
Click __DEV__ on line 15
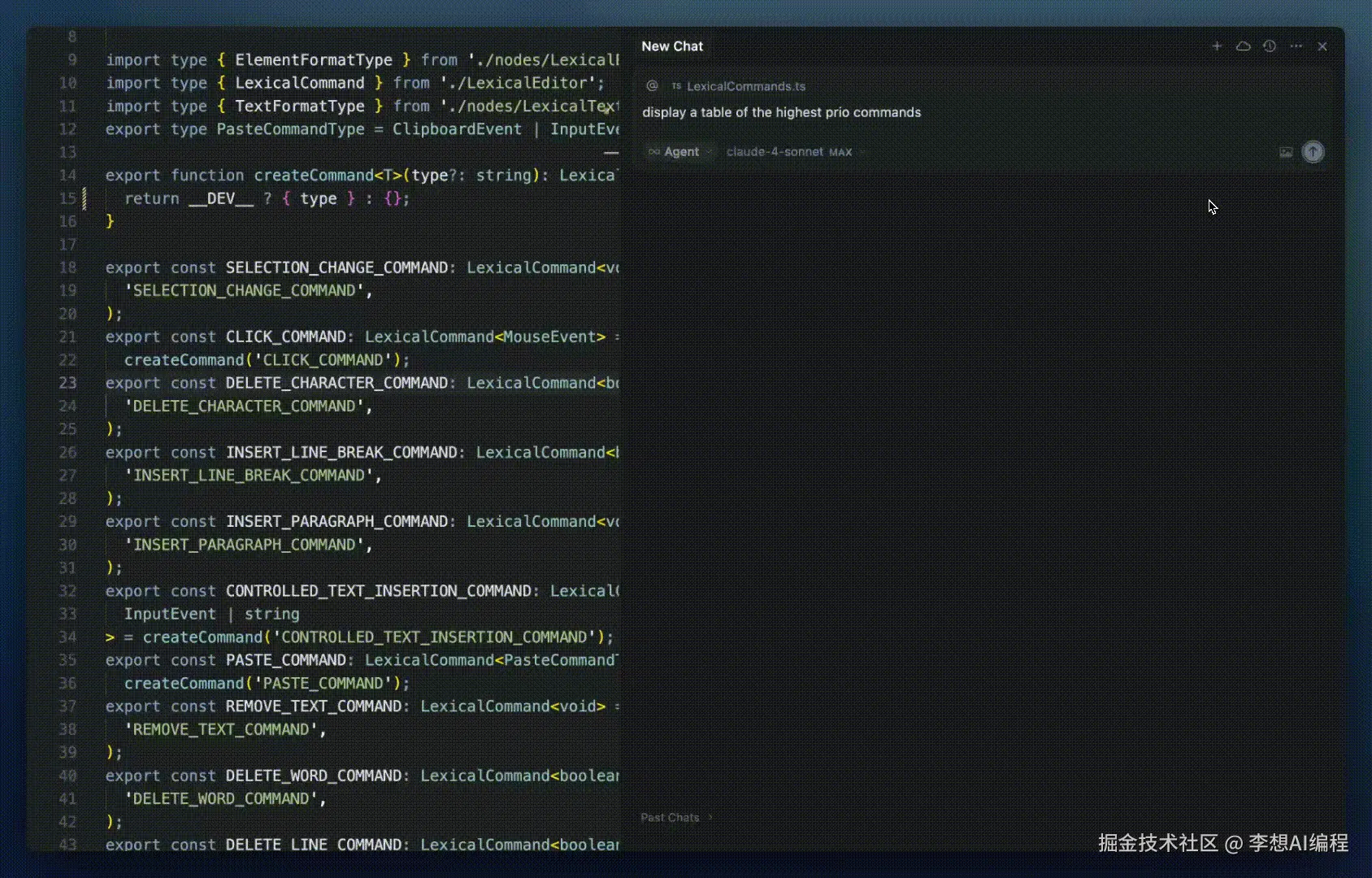(221, 198)
